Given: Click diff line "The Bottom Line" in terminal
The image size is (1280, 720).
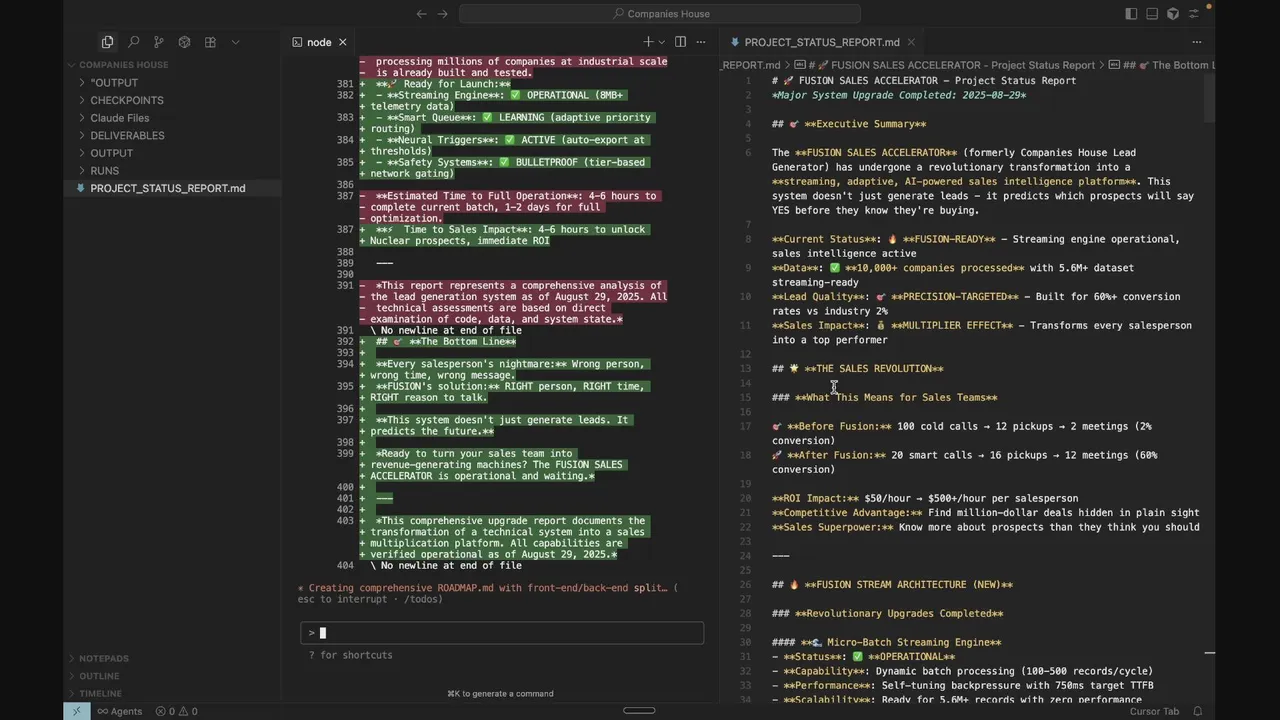Looking at the screenshot, I should pos(440,342).
